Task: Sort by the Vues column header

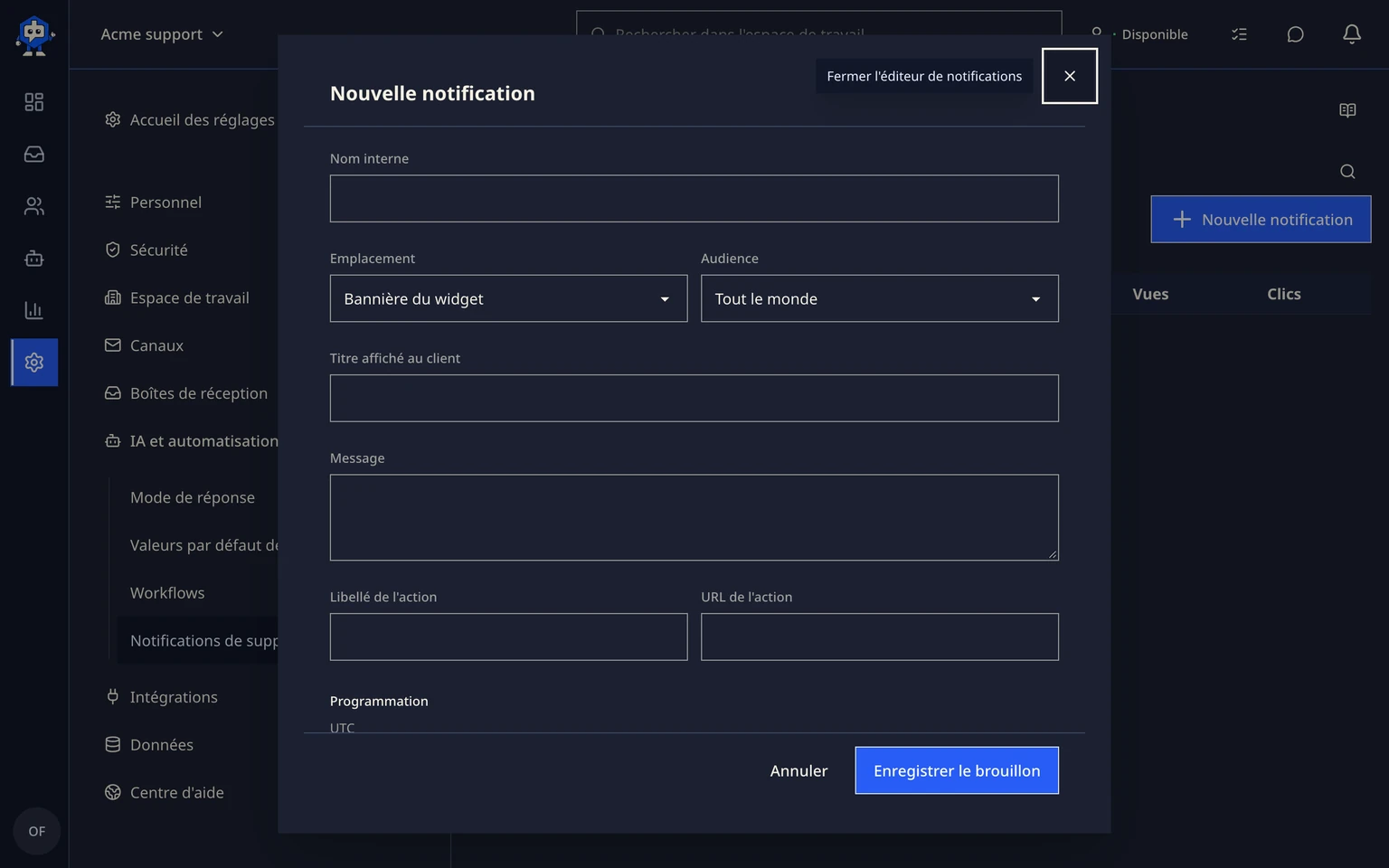Action: point(1150,294)
